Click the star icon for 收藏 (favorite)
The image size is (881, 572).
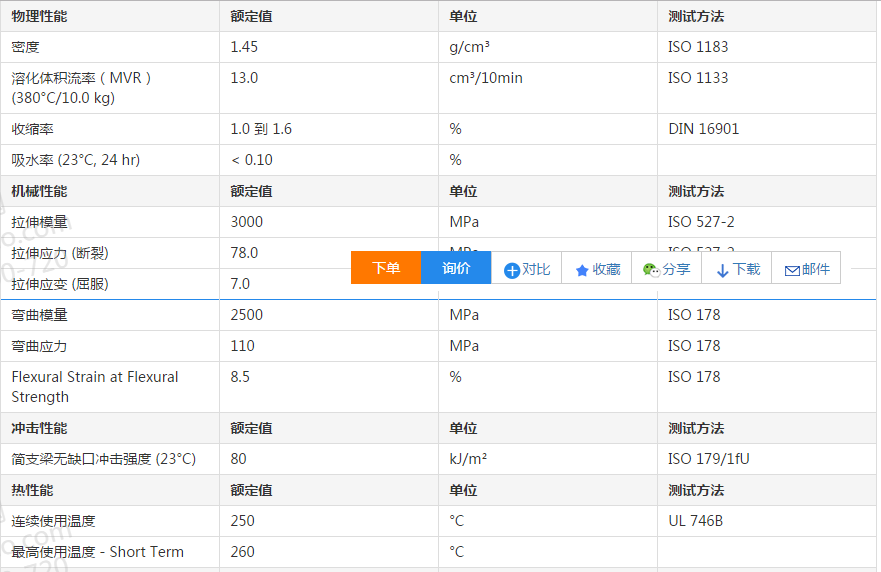(x=582, y=270)
